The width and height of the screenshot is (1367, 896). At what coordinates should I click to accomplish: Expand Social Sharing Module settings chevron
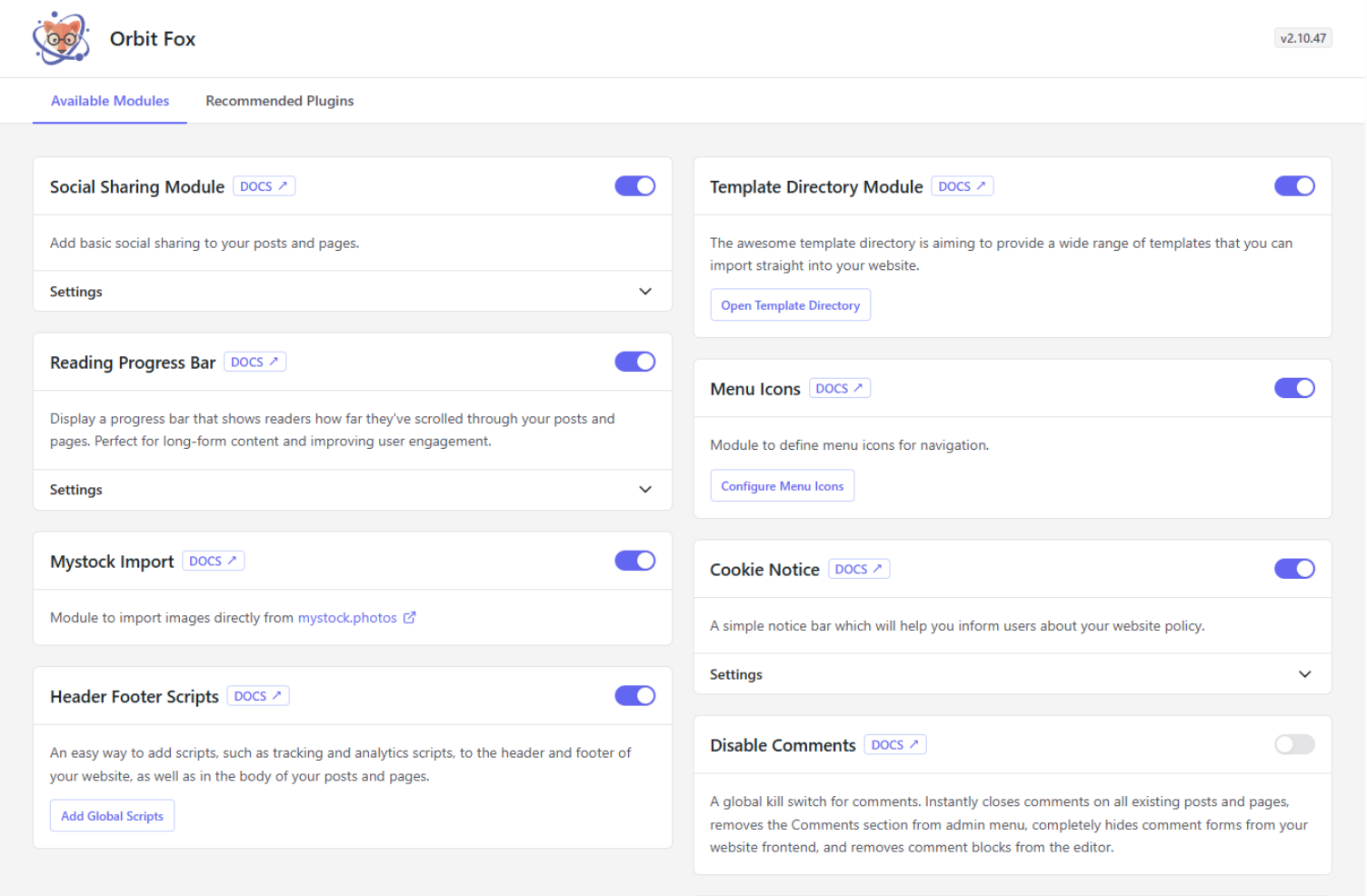[645, 292]
